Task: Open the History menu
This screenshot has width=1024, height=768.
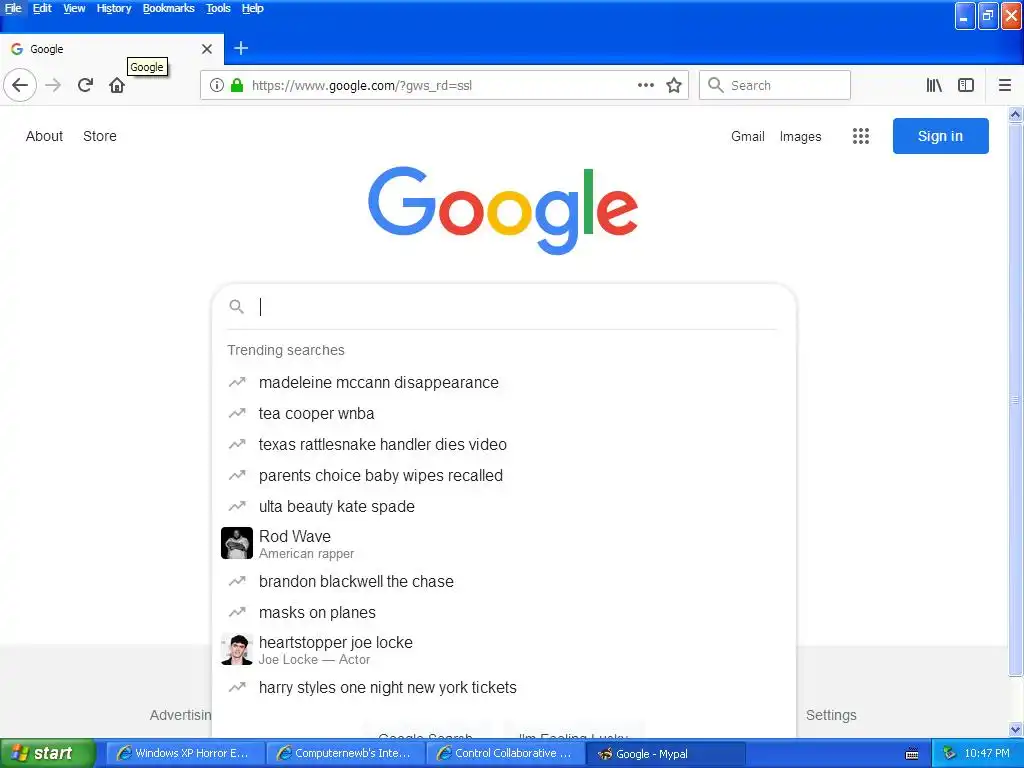Action: [114, 8]
